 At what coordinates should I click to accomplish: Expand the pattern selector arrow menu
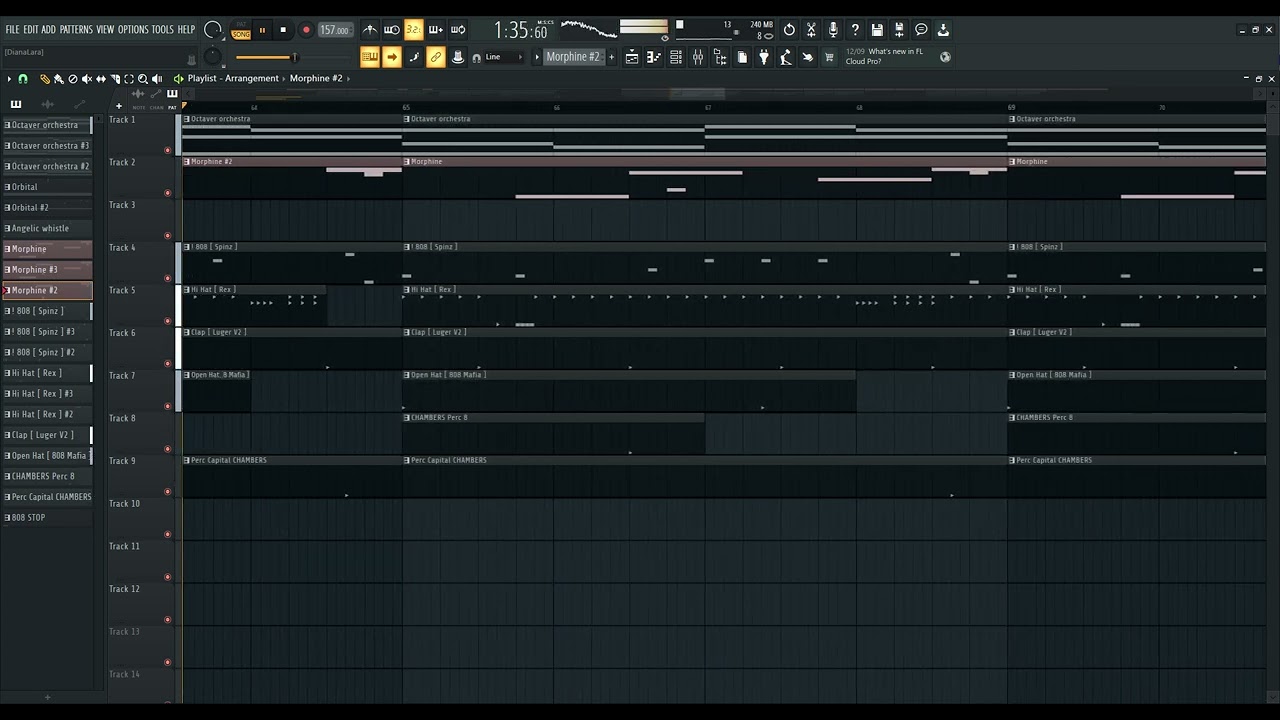coord(537,57)
